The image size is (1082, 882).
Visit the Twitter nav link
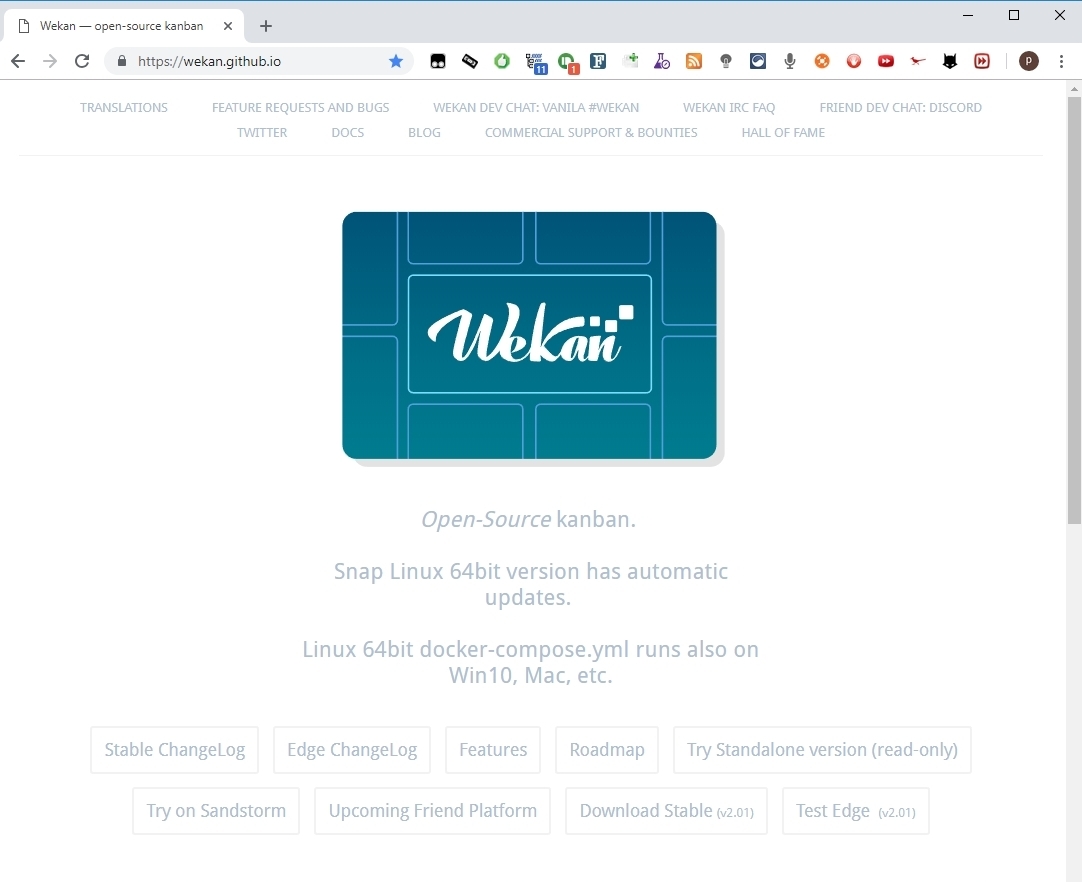(262, 133)
